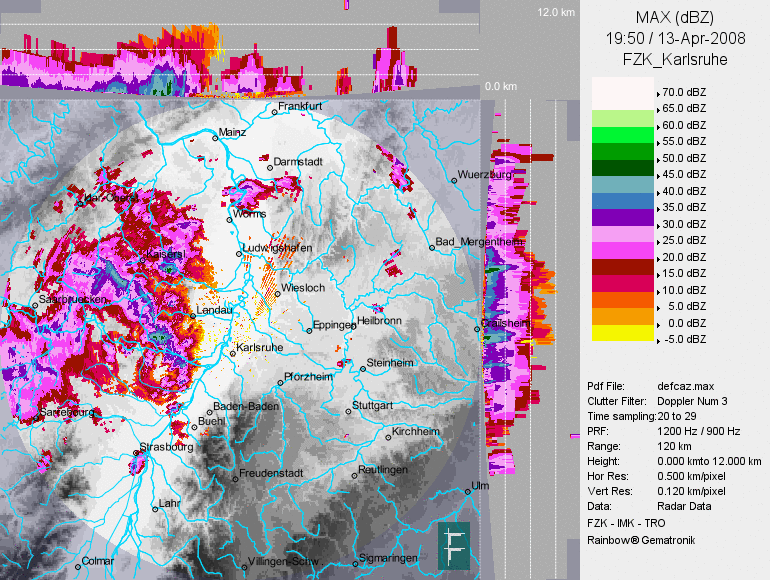Click the MAX (dBZ) title text

point(674,17)
